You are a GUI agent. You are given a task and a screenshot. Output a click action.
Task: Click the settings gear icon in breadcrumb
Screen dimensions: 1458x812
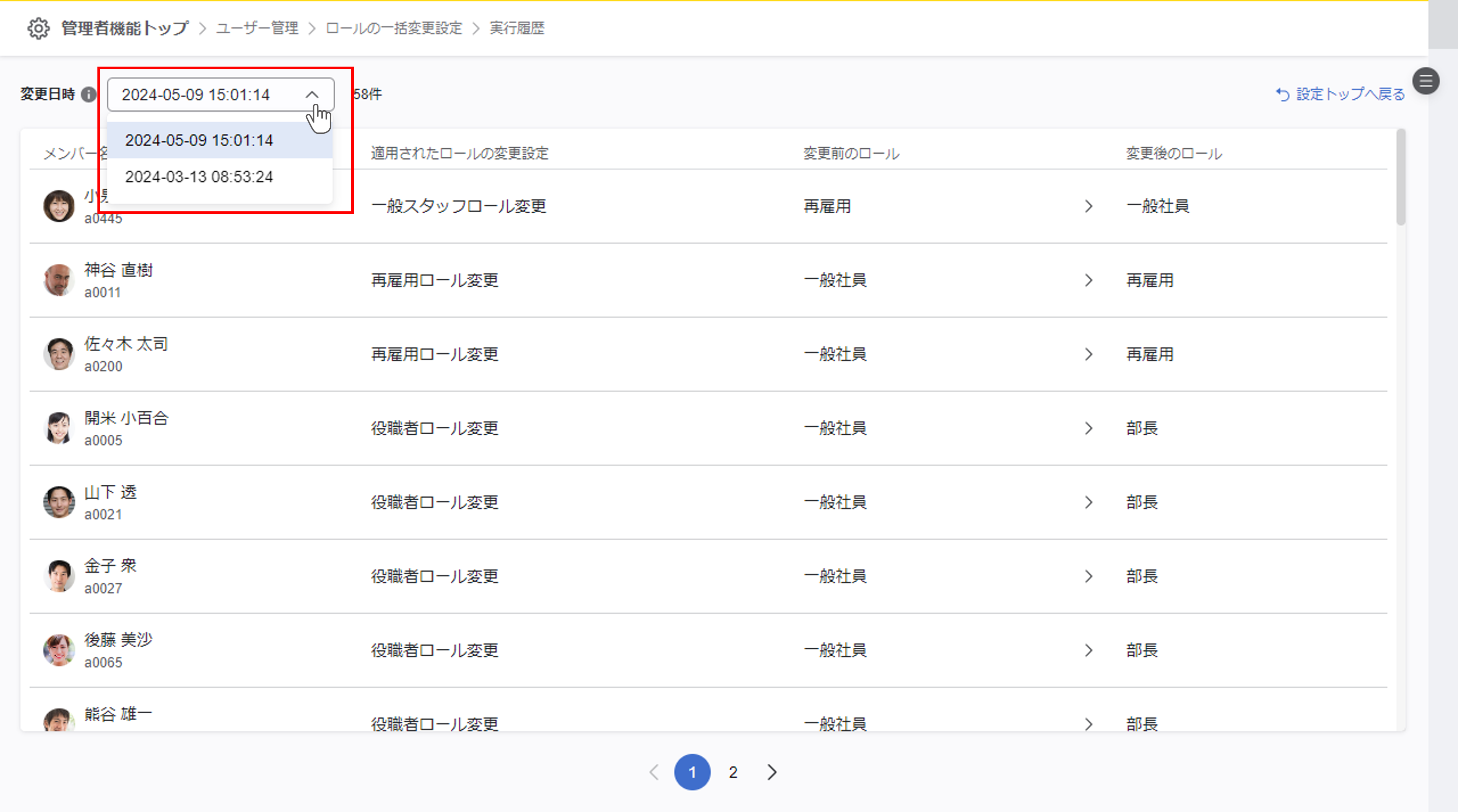[x=38, y=28]
